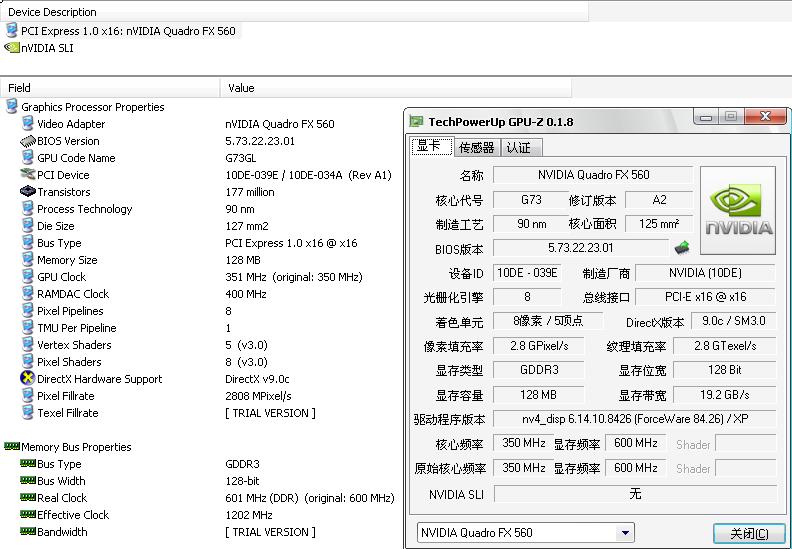Click the PCI Express device icon
Screen dimensions: 792x549
coord(11,30)
